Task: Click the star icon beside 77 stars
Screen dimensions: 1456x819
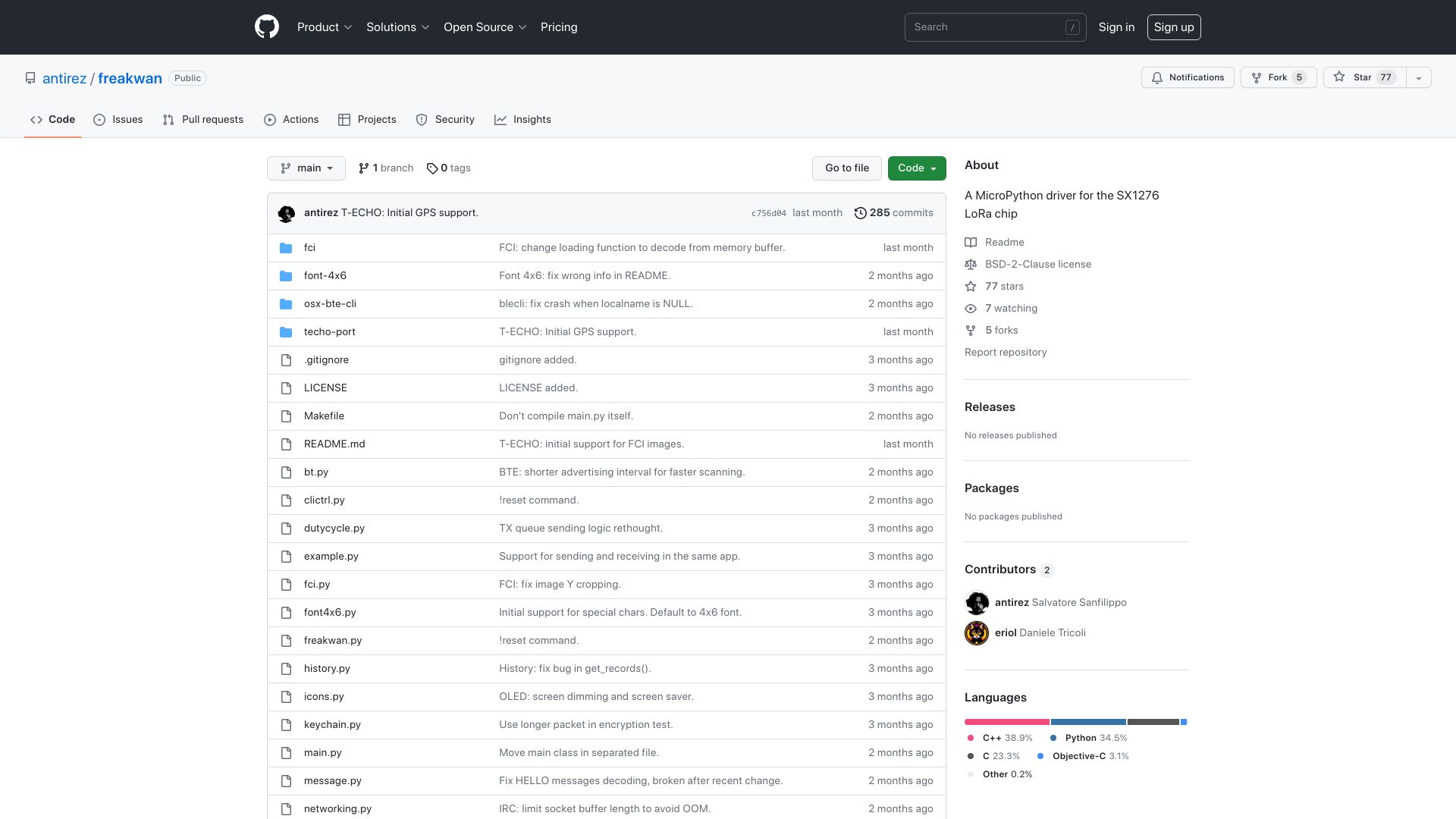Action: pyautogui.click(x=971, y=287)
